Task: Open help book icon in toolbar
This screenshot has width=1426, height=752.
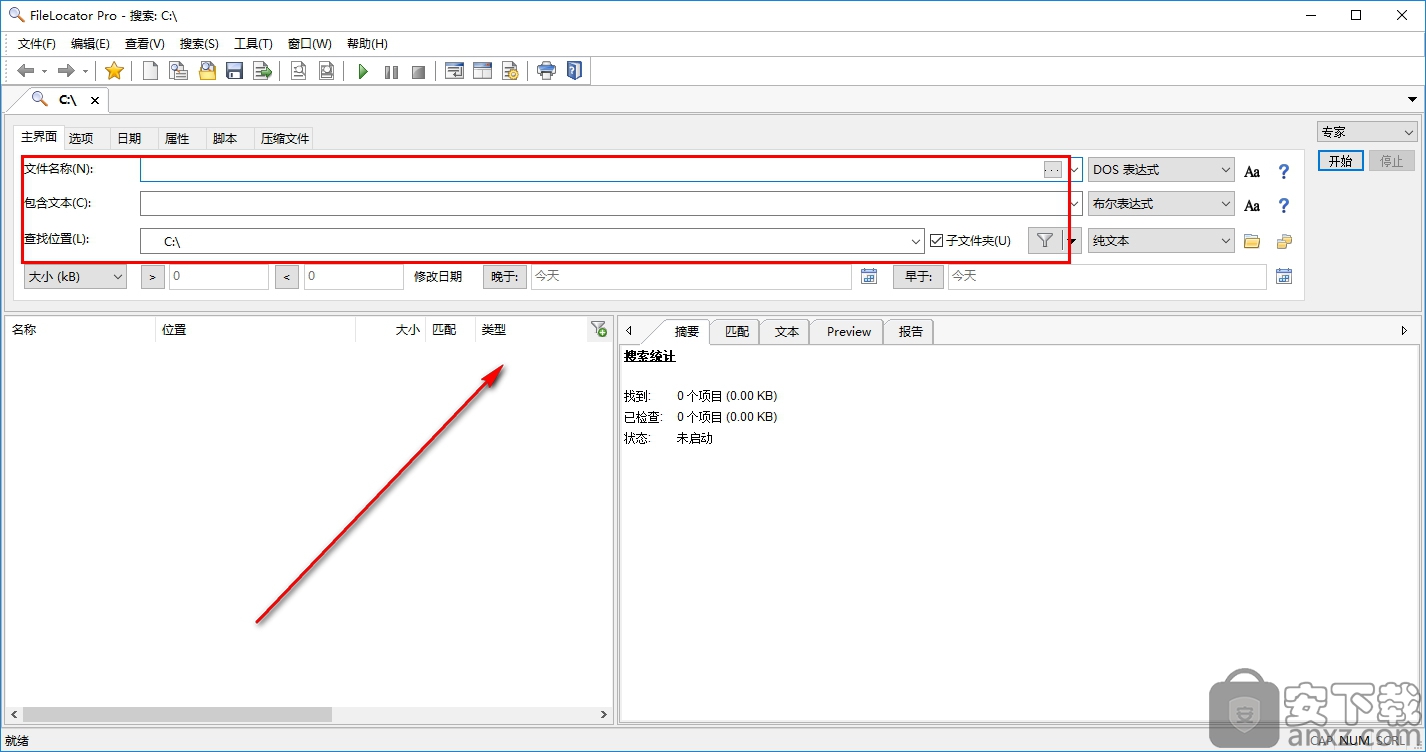Action: (x=574, y=71)
